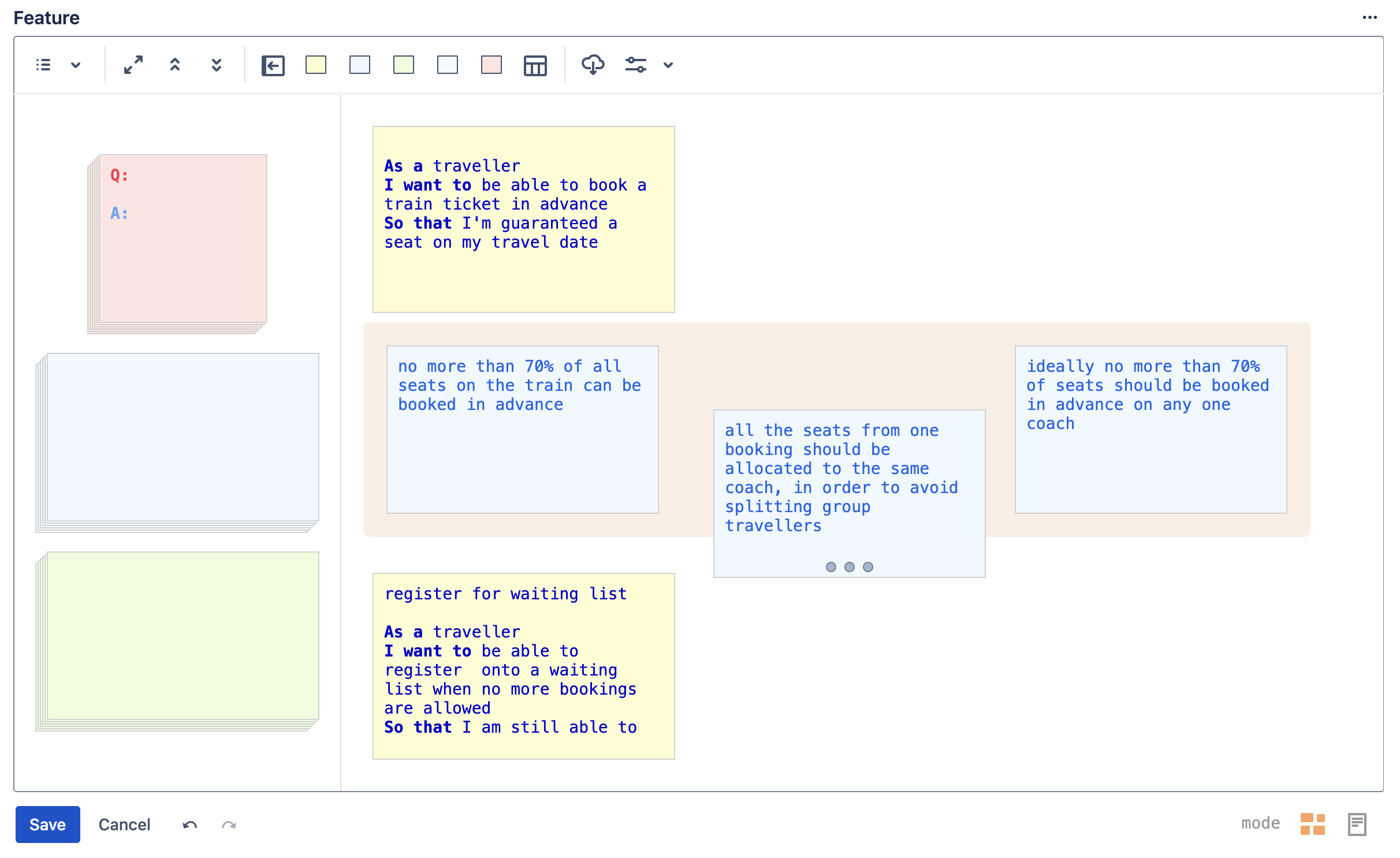1400x858 pixels.
Task: Select the 'all the seats from one booking' card
Action: tap(850, 494)
